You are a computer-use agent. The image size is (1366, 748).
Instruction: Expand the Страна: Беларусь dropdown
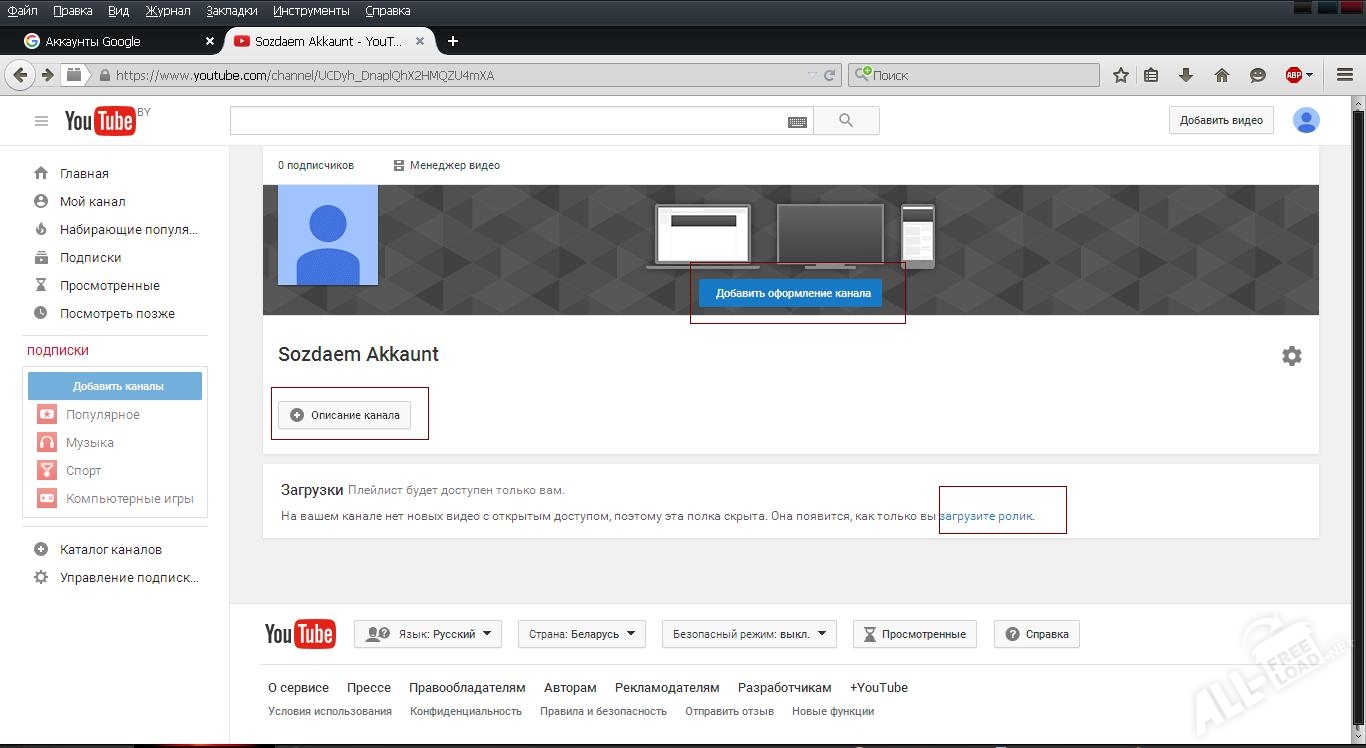pos(581,634)
